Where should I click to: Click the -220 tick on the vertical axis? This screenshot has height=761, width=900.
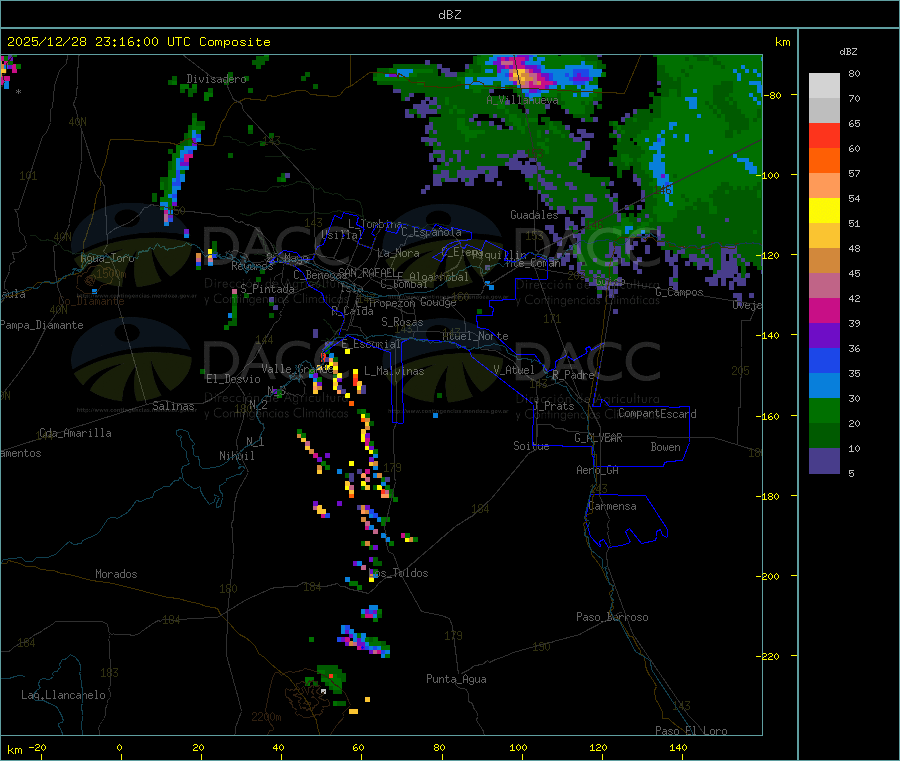coord(769,657)
